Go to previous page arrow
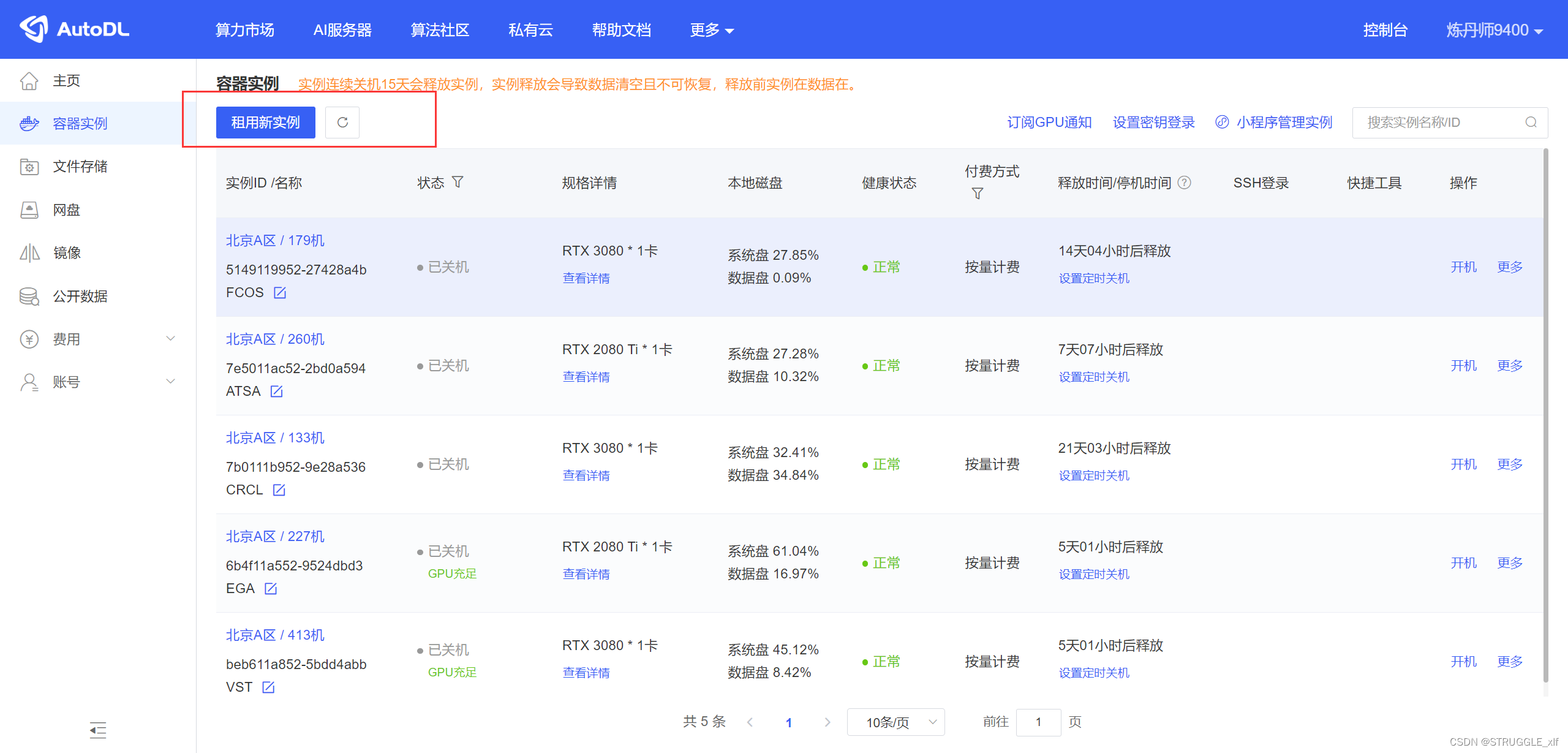1568x753 pixels. (x=750, y=722)
